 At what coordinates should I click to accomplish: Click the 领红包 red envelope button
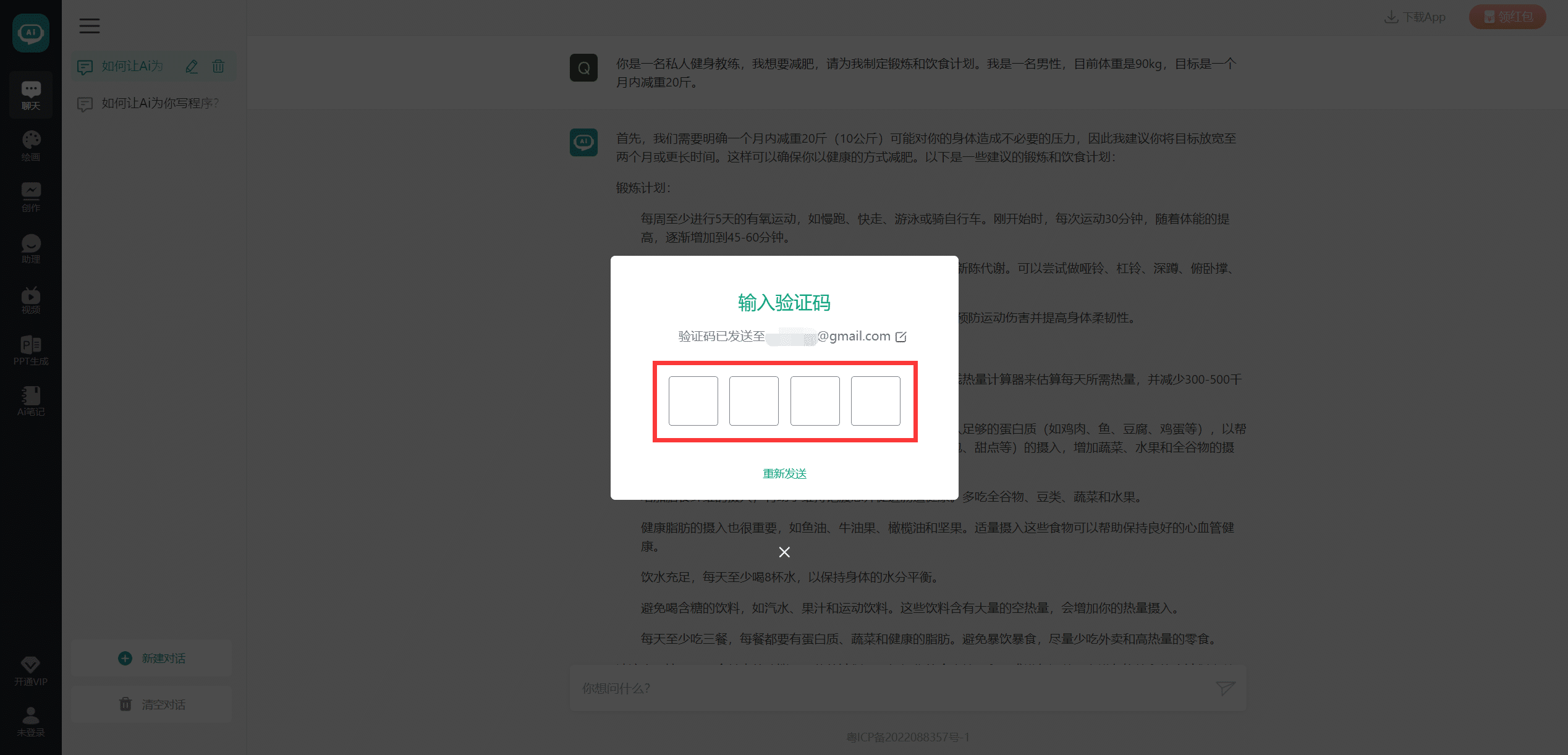(1507, 17)
